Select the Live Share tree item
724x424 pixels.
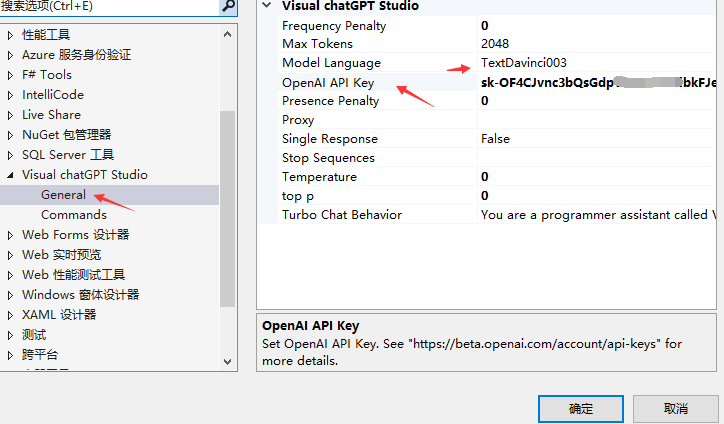tap(51, 115)
